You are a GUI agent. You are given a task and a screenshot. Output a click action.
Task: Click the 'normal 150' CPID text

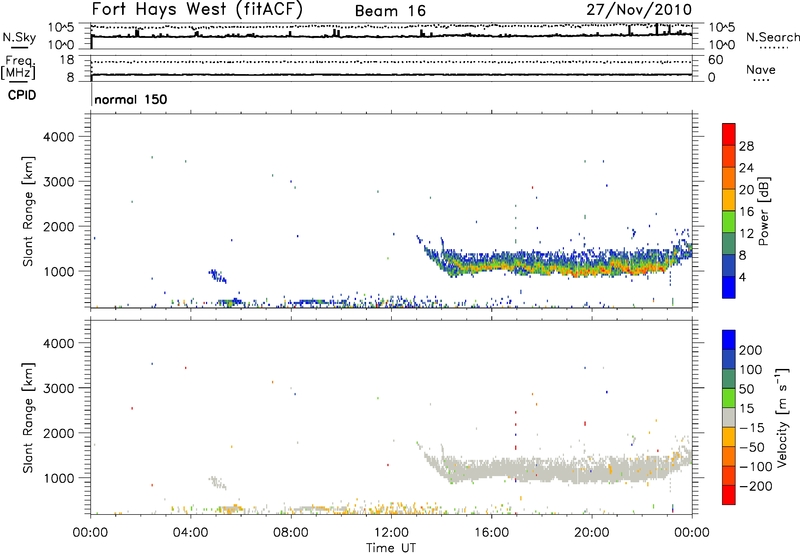131,99
